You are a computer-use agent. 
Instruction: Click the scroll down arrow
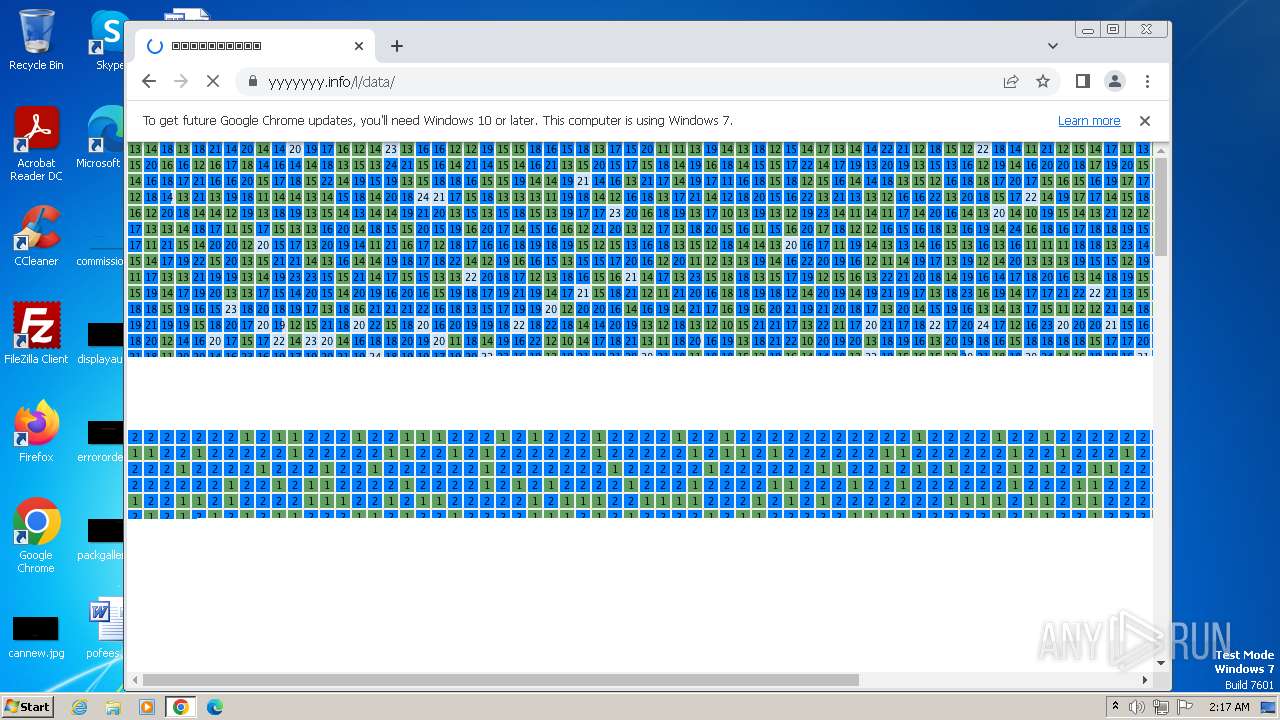pos(1160,663)
